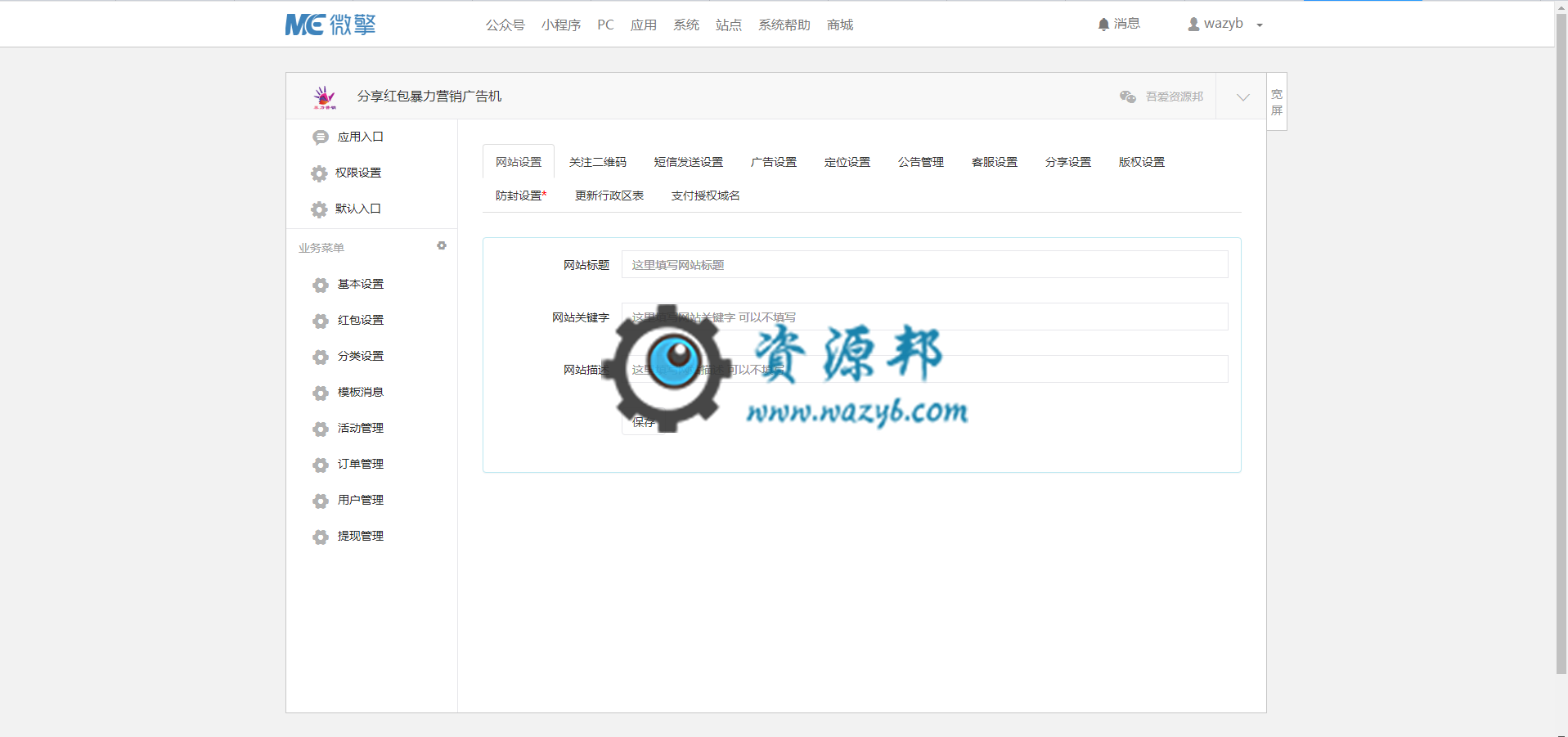Open 活动管理 in the sidebar

point(361,429)
